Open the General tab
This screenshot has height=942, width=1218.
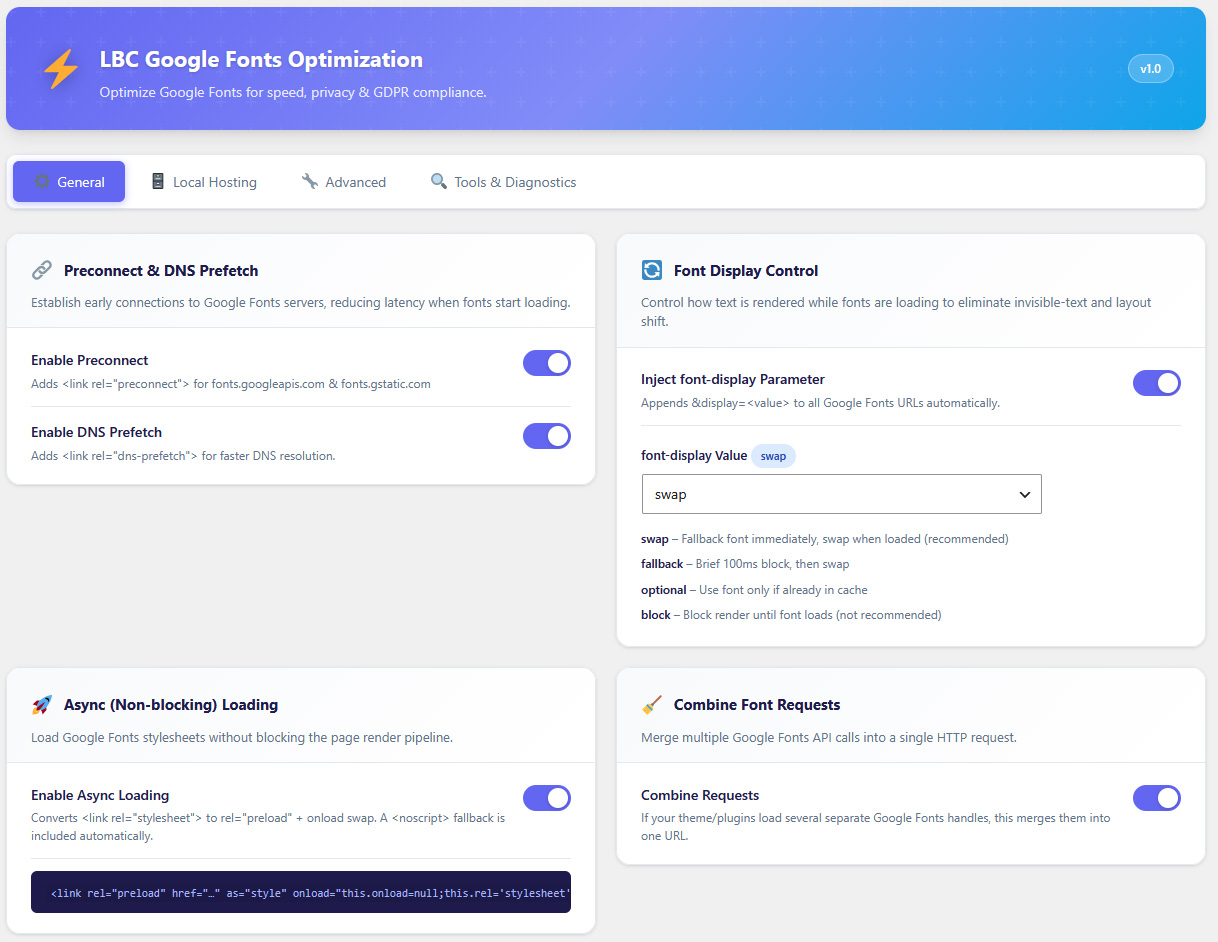pos(69,182)
